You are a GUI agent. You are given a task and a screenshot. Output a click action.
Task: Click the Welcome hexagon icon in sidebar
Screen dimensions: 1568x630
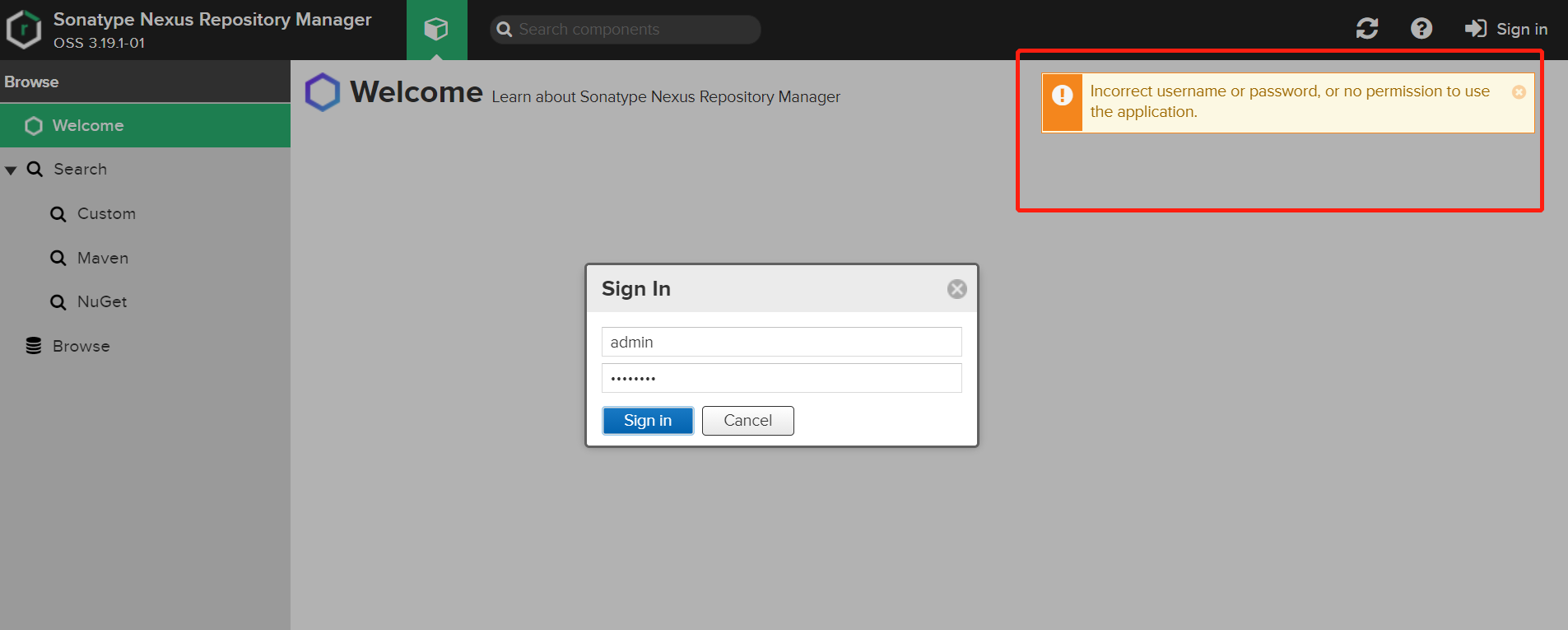[x=34, y=126]
